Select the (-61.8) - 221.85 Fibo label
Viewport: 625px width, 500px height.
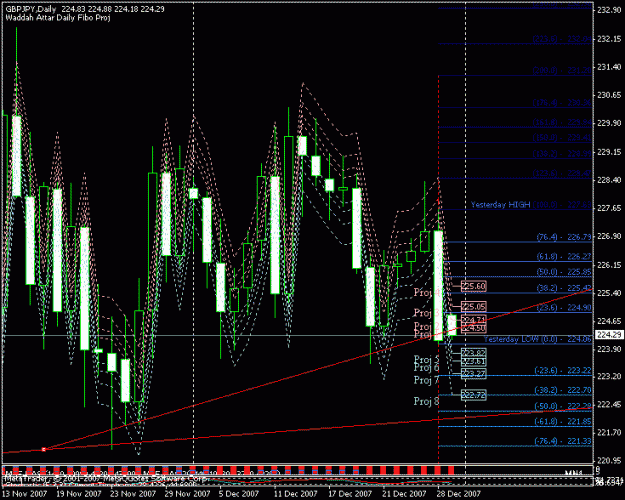[563, 421]
